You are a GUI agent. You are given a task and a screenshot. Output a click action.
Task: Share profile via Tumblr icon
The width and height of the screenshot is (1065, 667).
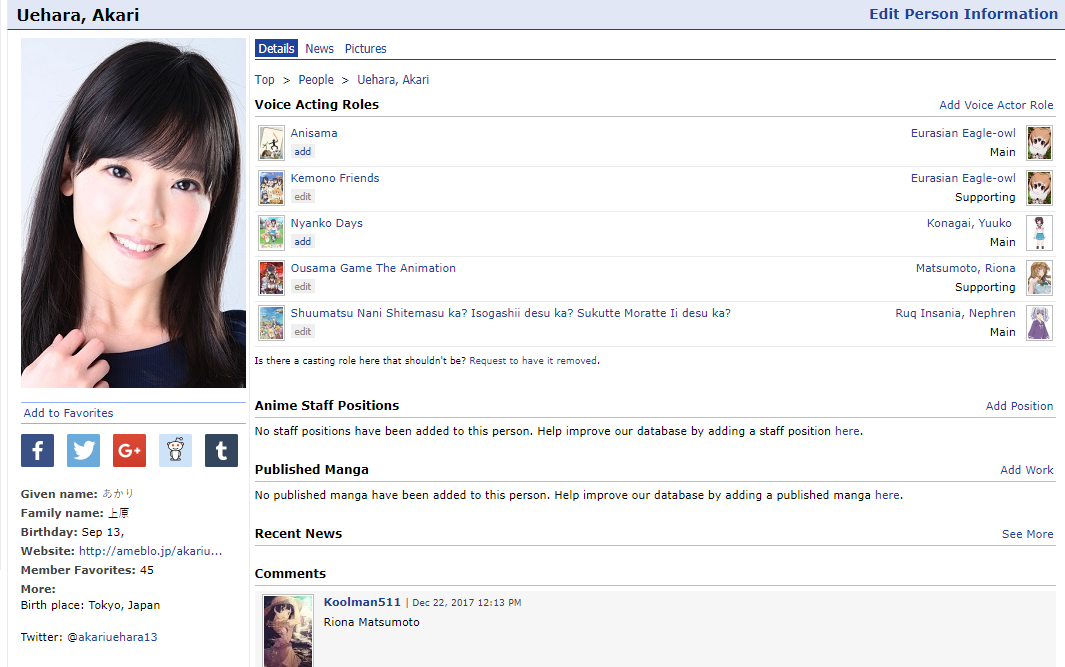tap(221, 450)
